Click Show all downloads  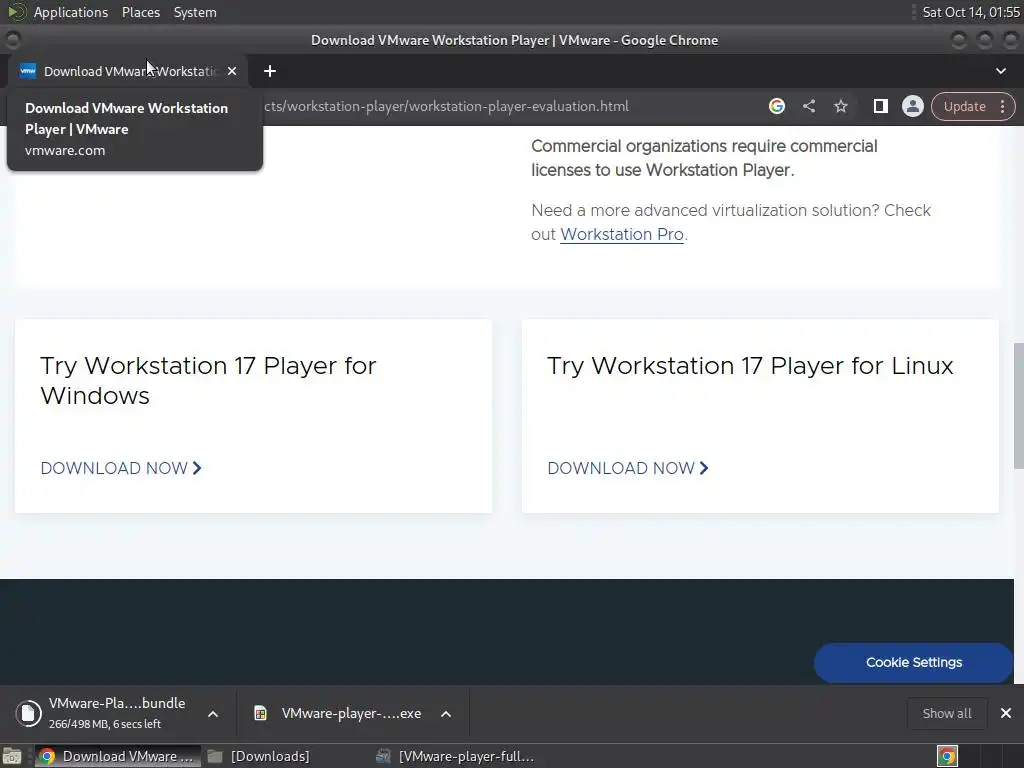click(946, 713)
